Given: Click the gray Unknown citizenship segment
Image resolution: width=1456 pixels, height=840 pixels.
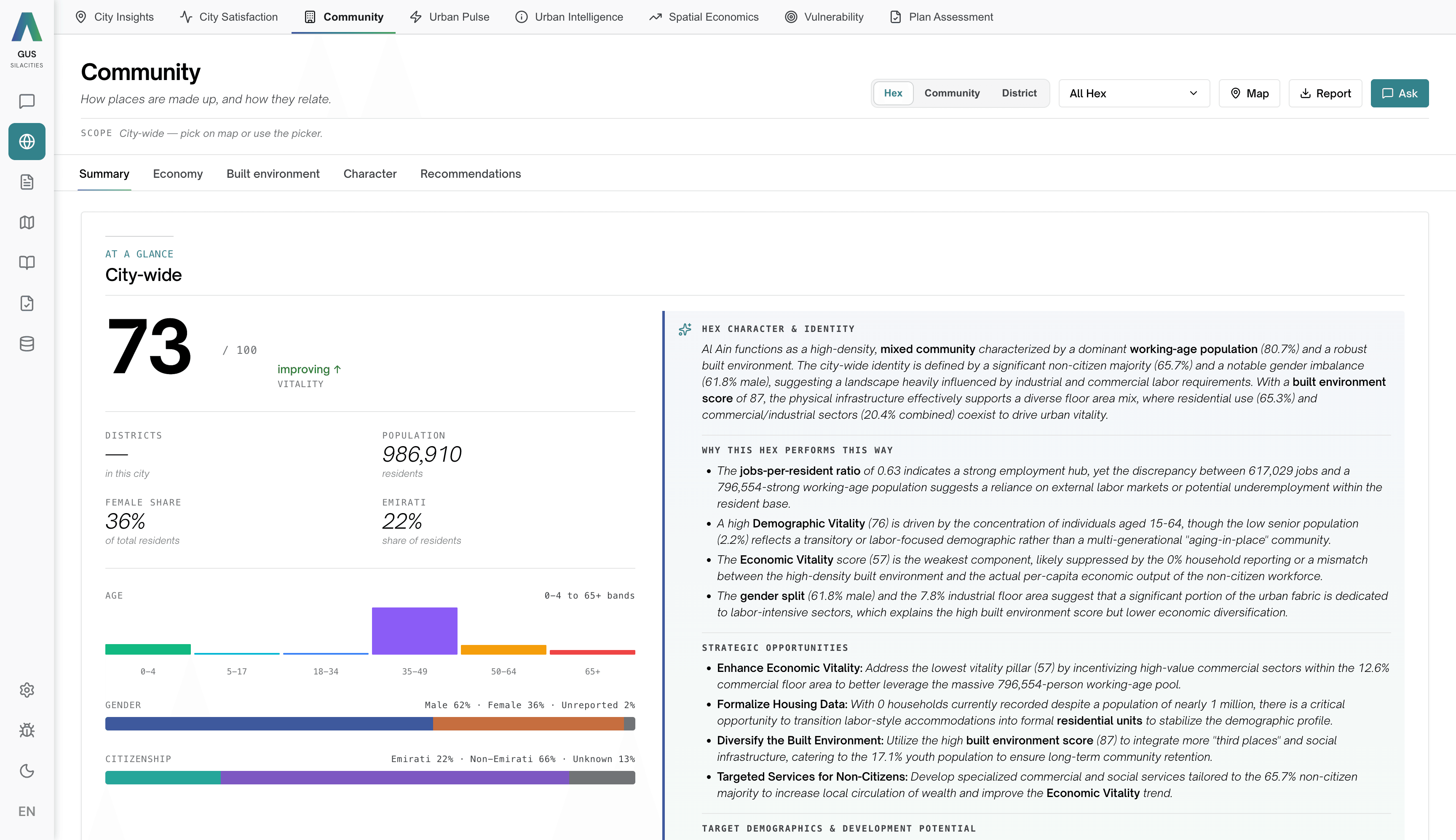Looking at the screenshot, I should 602,777.
